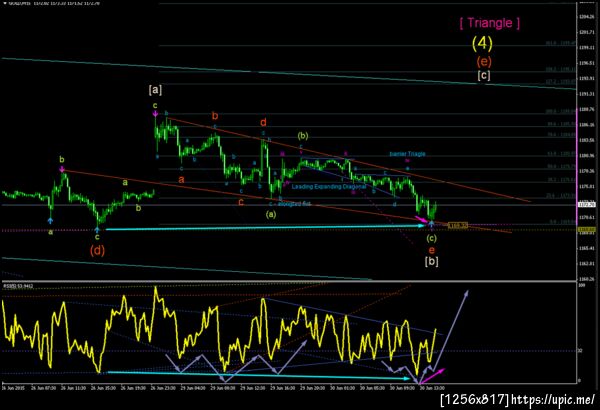This screenshot has height=410, width=600.
Task: Select the large red d wave label
Action: click(263, 123)
